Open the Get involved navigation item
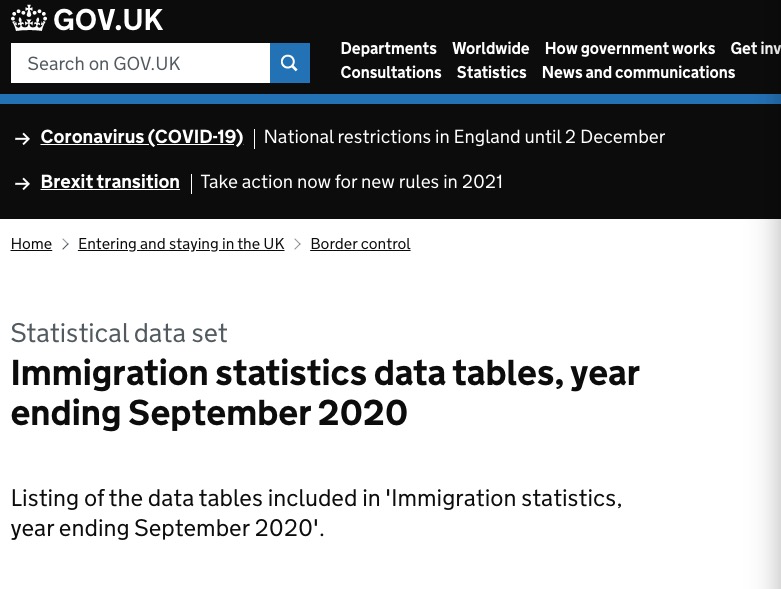This screenshot has height=589, width=781. tap(756, 48)
